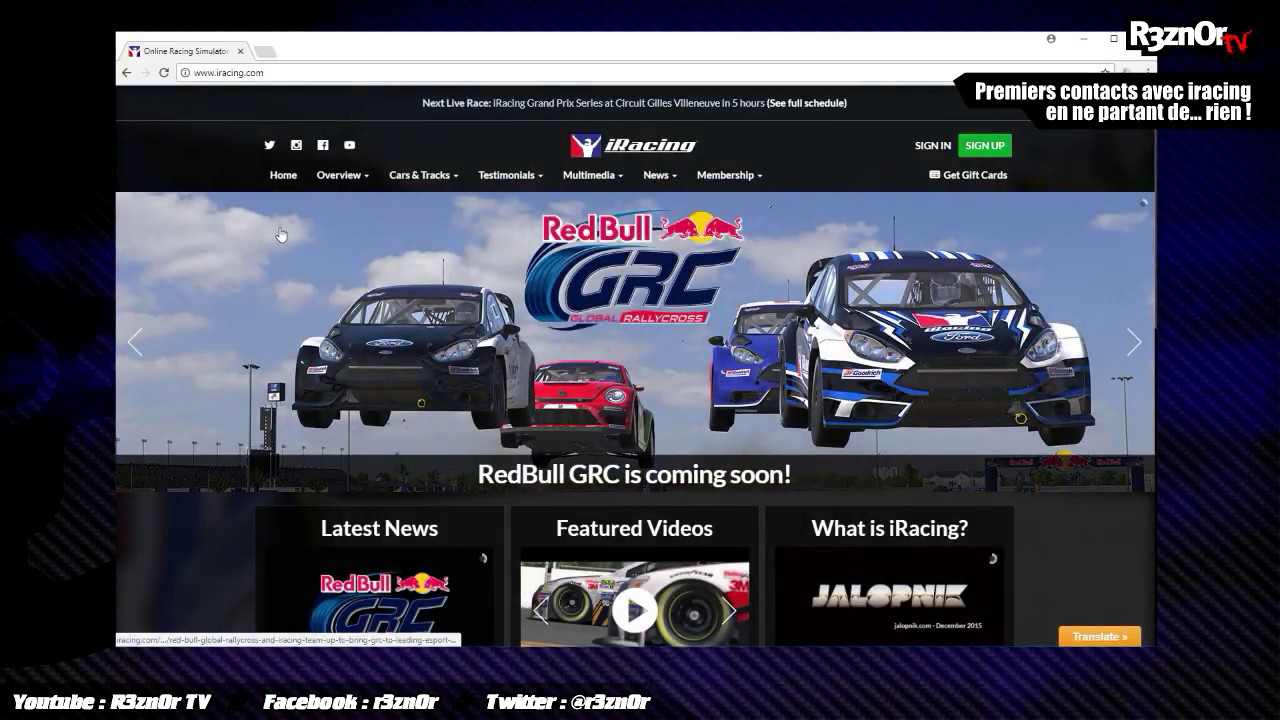Go back using browser back arrow
Screen dimensions: 1280x720
[127, 72]
